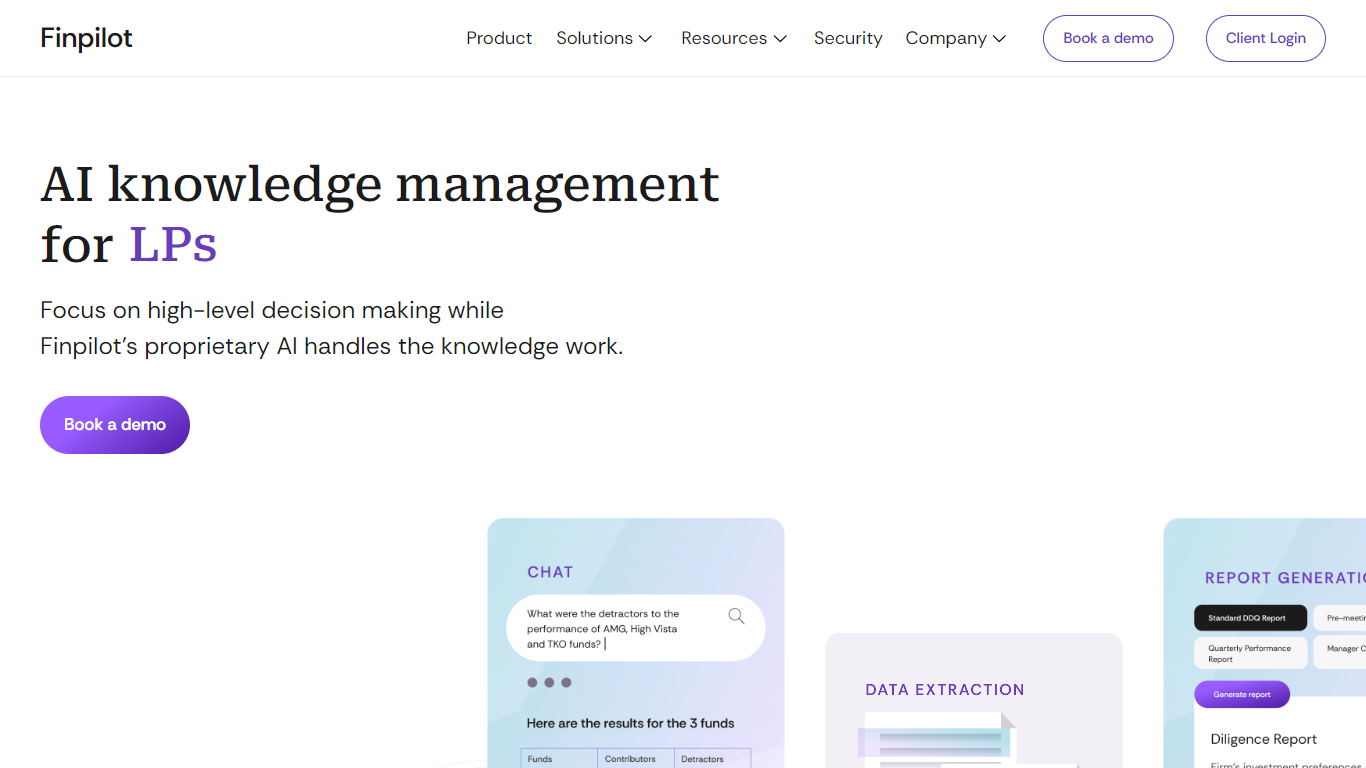Click the Diligence Report heading
This screenshot has width=1366, height=768.
(x=1264, y=739)
